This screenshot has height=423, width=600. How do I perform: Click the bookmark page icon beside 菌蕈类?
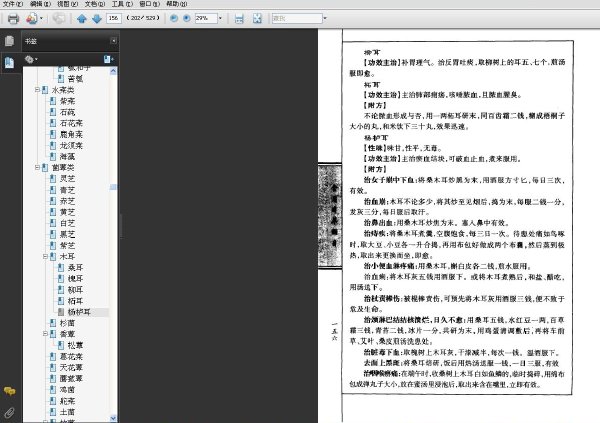pyautogui.click(x=45, y=168)
